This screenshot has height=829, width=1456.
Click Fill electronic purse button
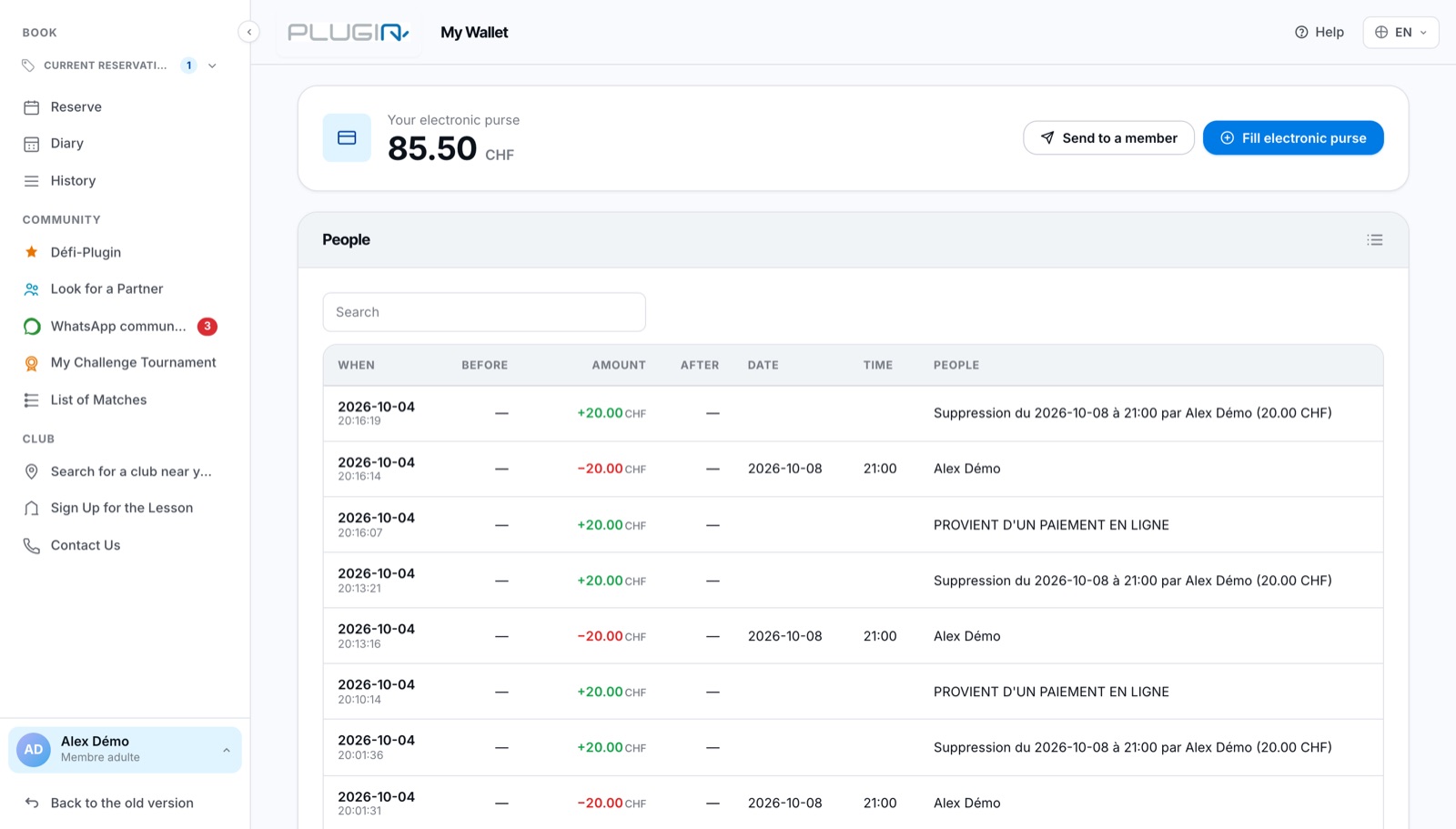point(1293,138)
